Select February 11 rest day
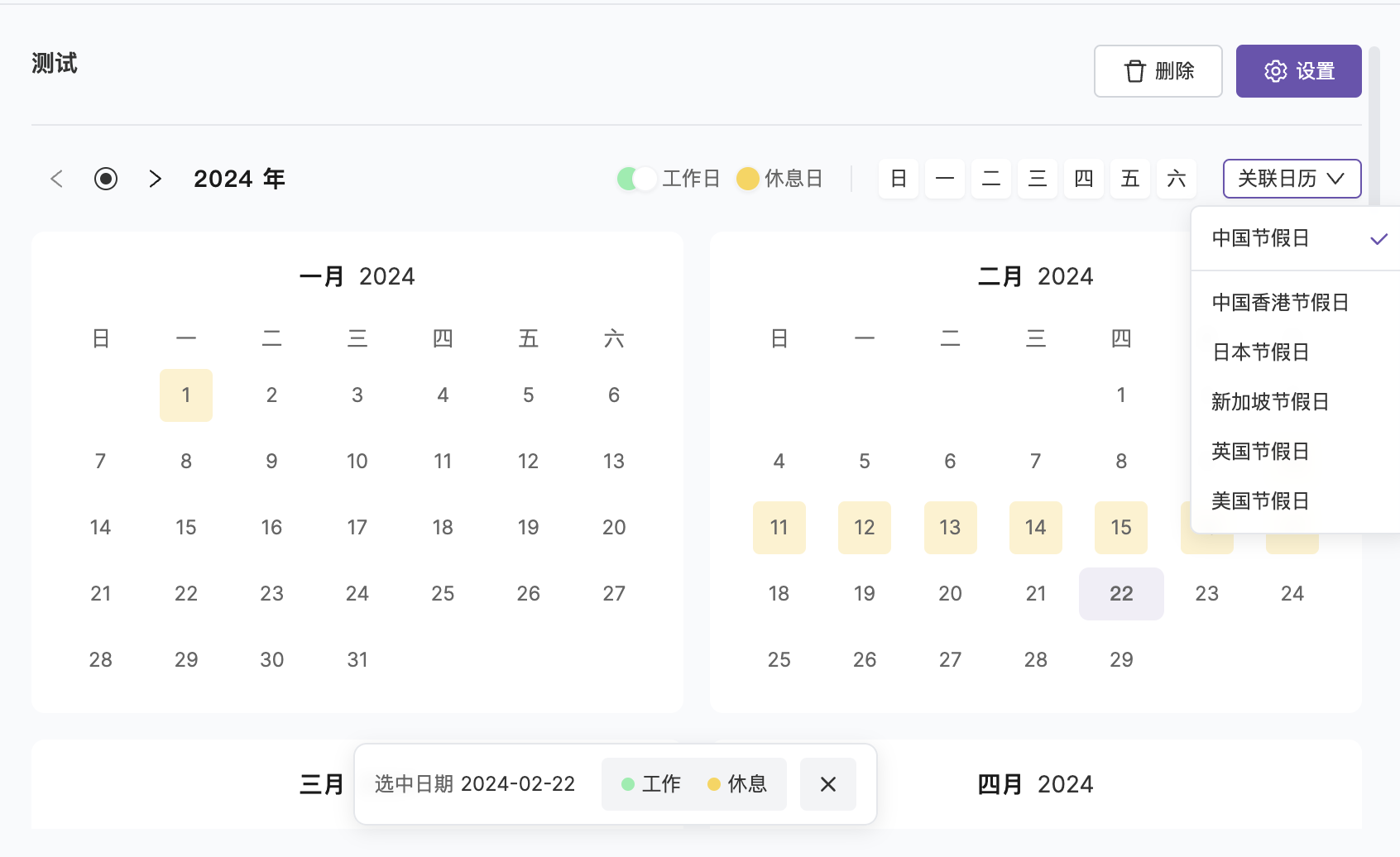The height and width of the screenshot is (857, 1400). coord(779,528)
